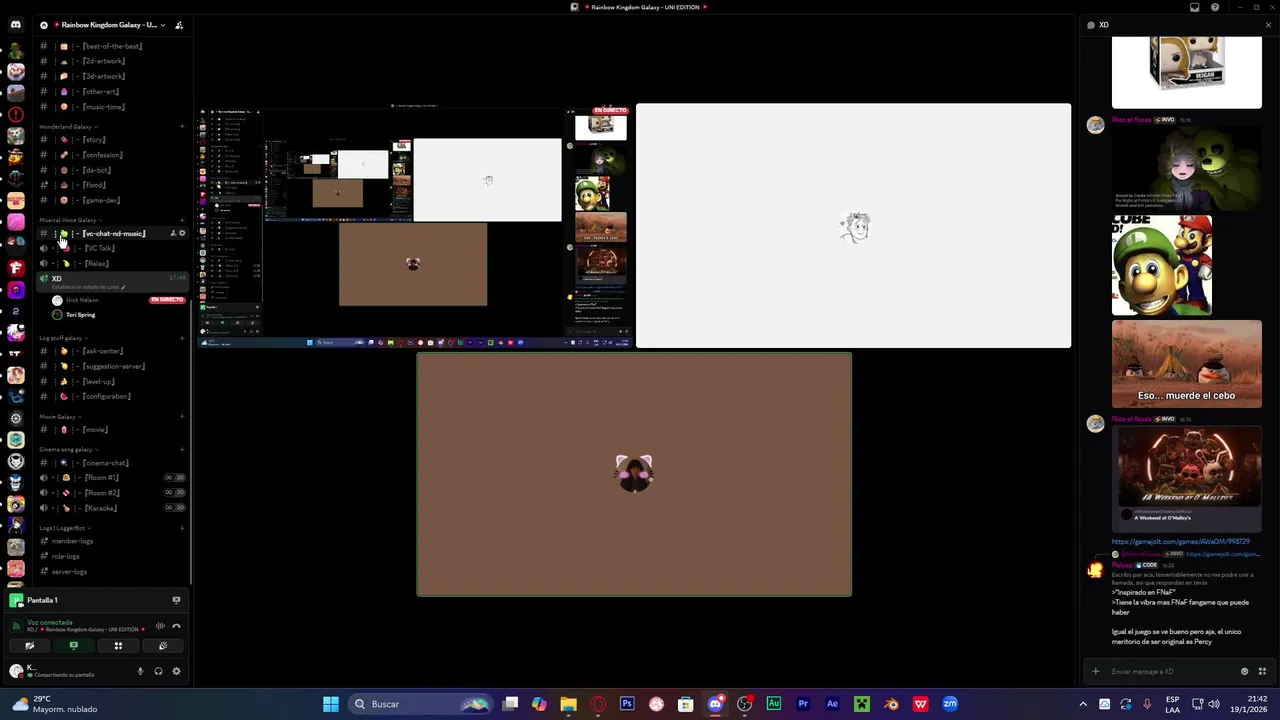The image size is (1280, 720).
Task: Add channel to Musical Voice Galaxy
Action: 182,220
